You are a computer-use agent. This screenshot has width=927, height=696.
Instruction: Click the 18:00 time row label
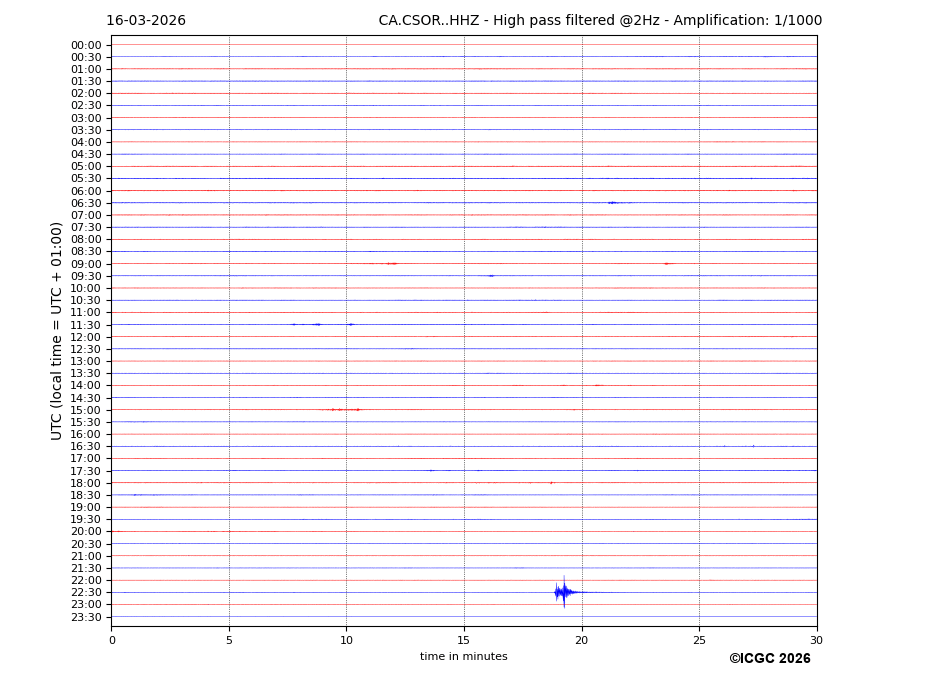click(86, 483)
